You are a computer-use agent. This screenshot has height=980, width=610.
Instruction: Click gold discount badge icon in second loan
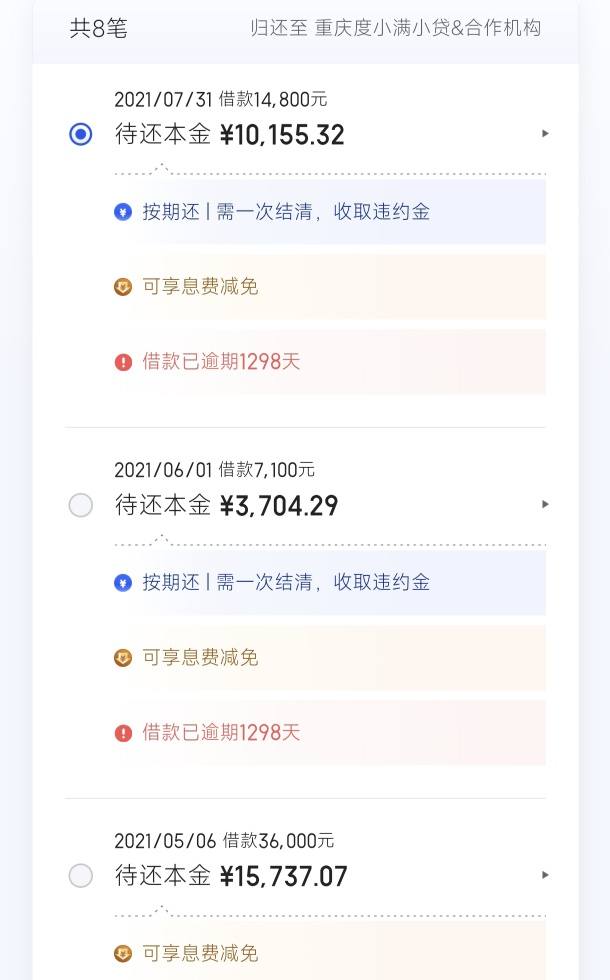click(123, 658)
